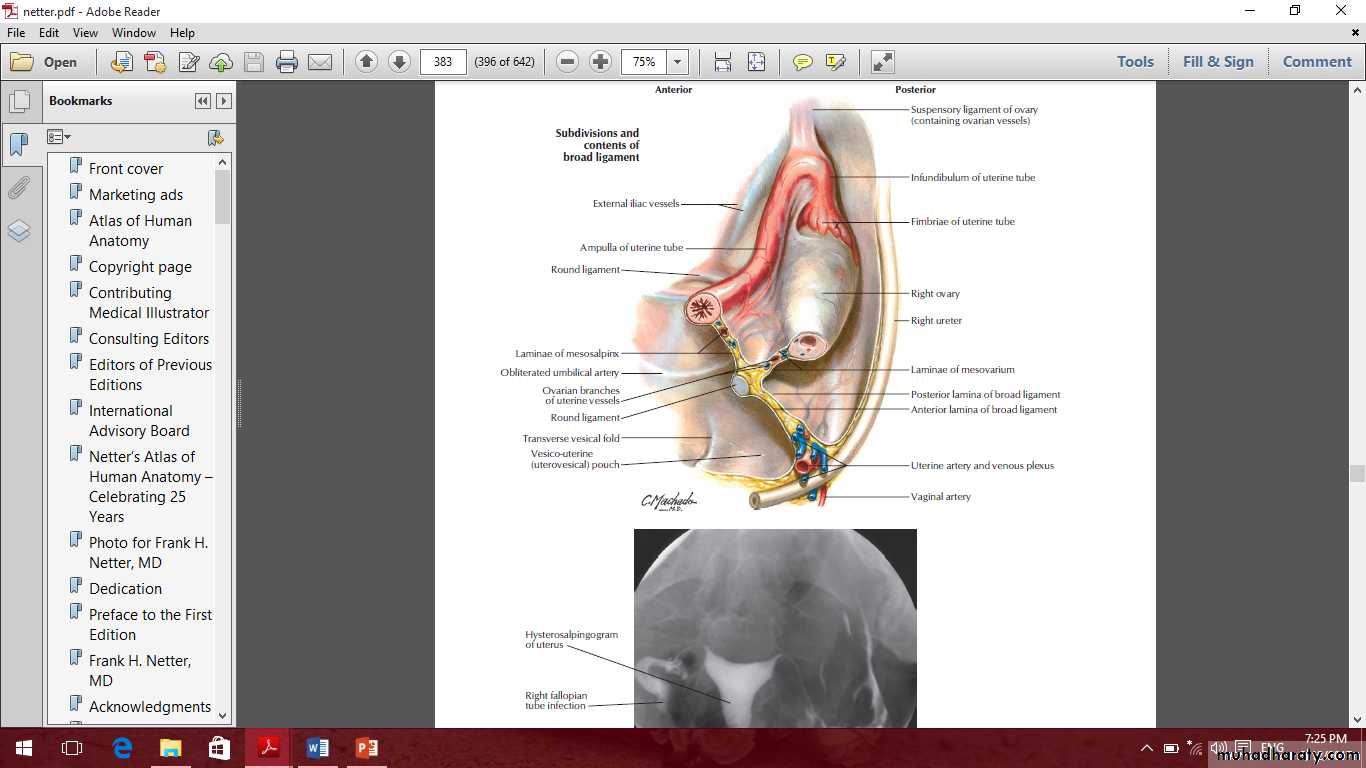The height and width of the screenshot is (768, 1366).
Task: Open the Window menu
Action: point(133,33)
